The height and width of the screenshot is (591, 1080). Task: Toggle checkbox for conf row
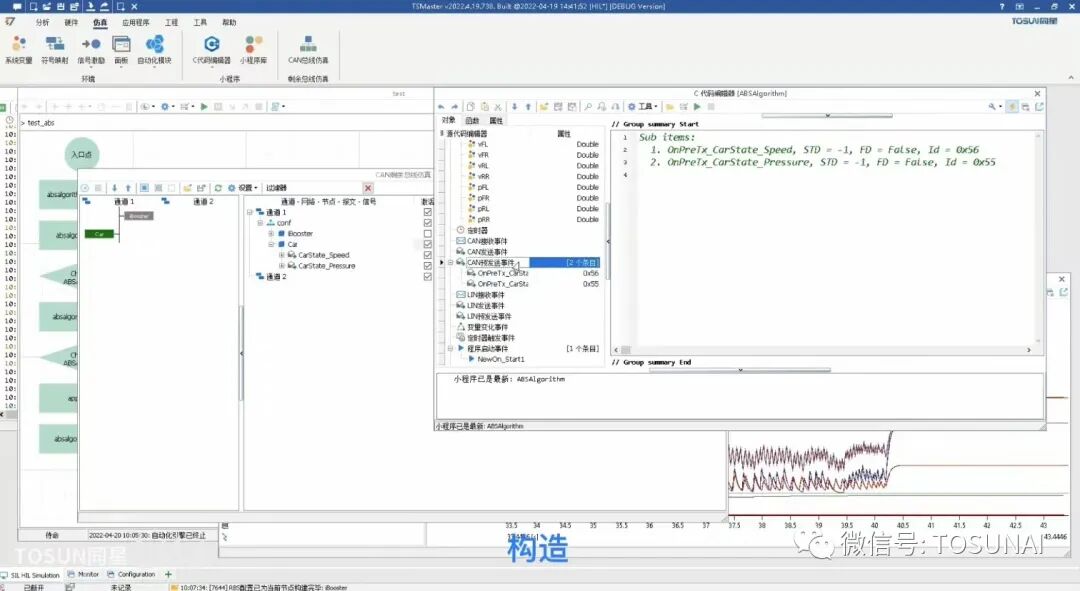click(428, 222)
